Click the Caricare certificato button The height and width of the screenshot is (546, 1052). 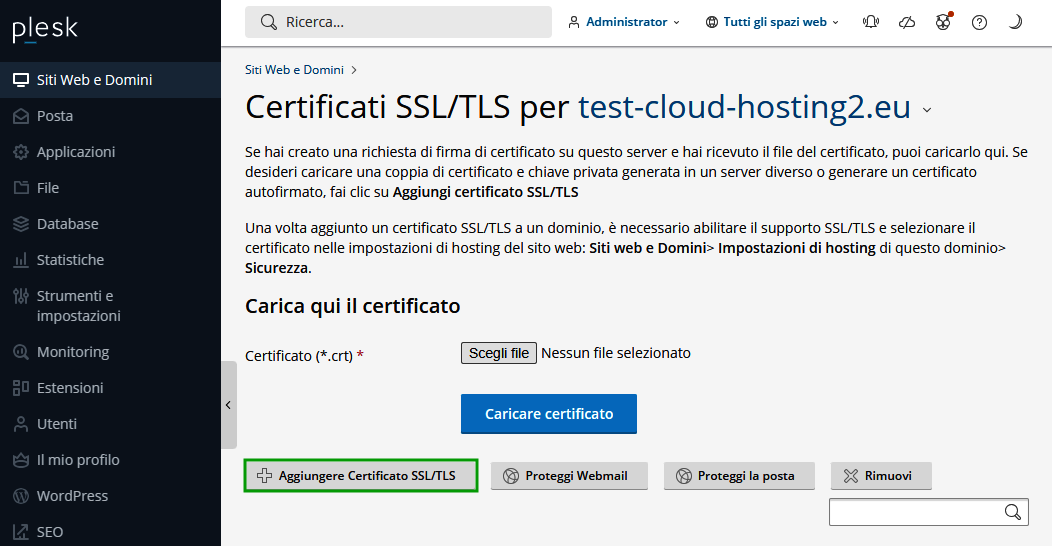[549, 414]
